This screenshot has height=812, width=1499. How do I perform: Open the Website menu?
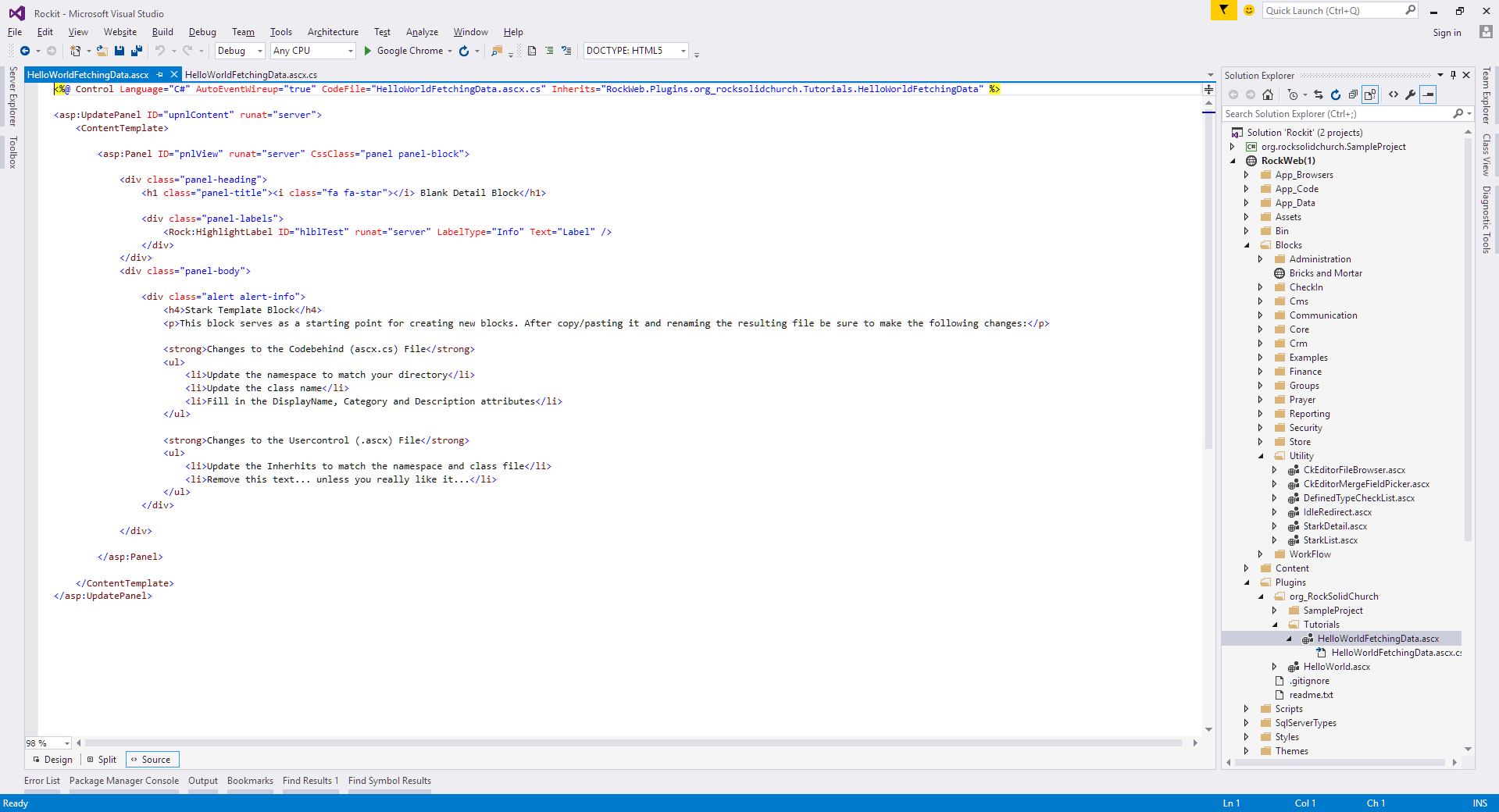tap(120, 32)
